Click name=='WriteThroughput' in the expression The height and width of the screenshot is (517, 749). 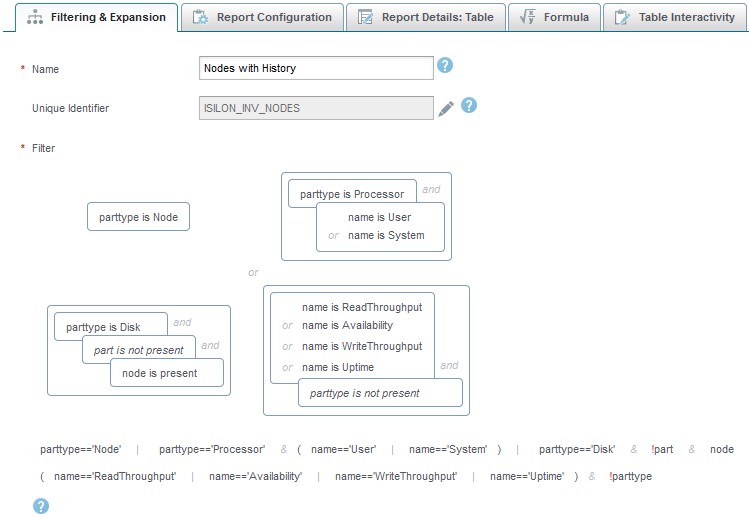coord(396,476)
